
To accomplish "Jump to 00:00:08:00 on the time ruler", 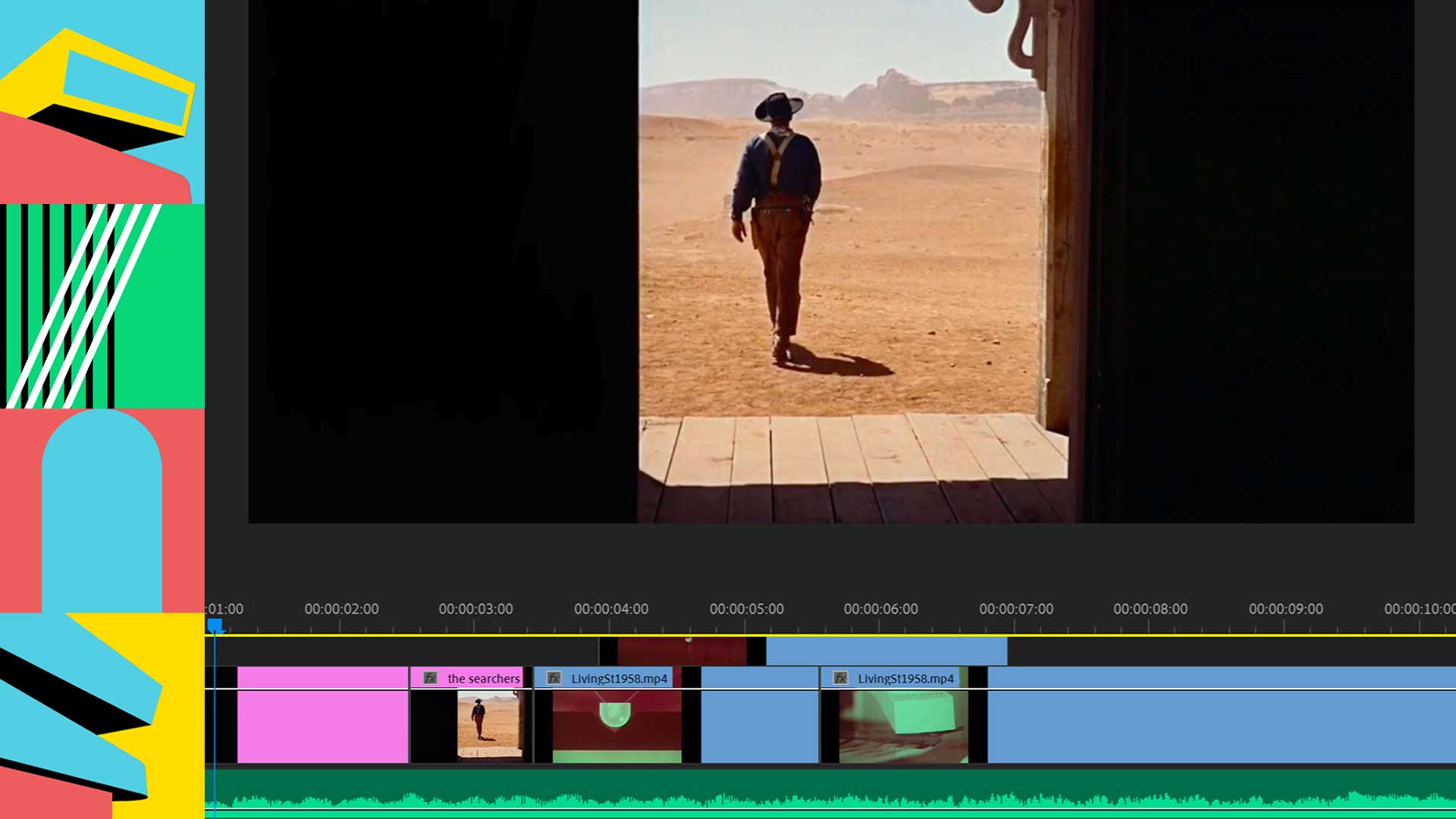I will coord(1150,610).
